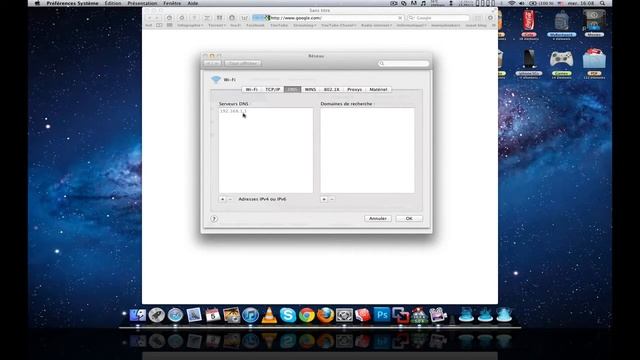640x360 pixels.
Task: Open VLC traffic cone icon
Action: point(269,315)
